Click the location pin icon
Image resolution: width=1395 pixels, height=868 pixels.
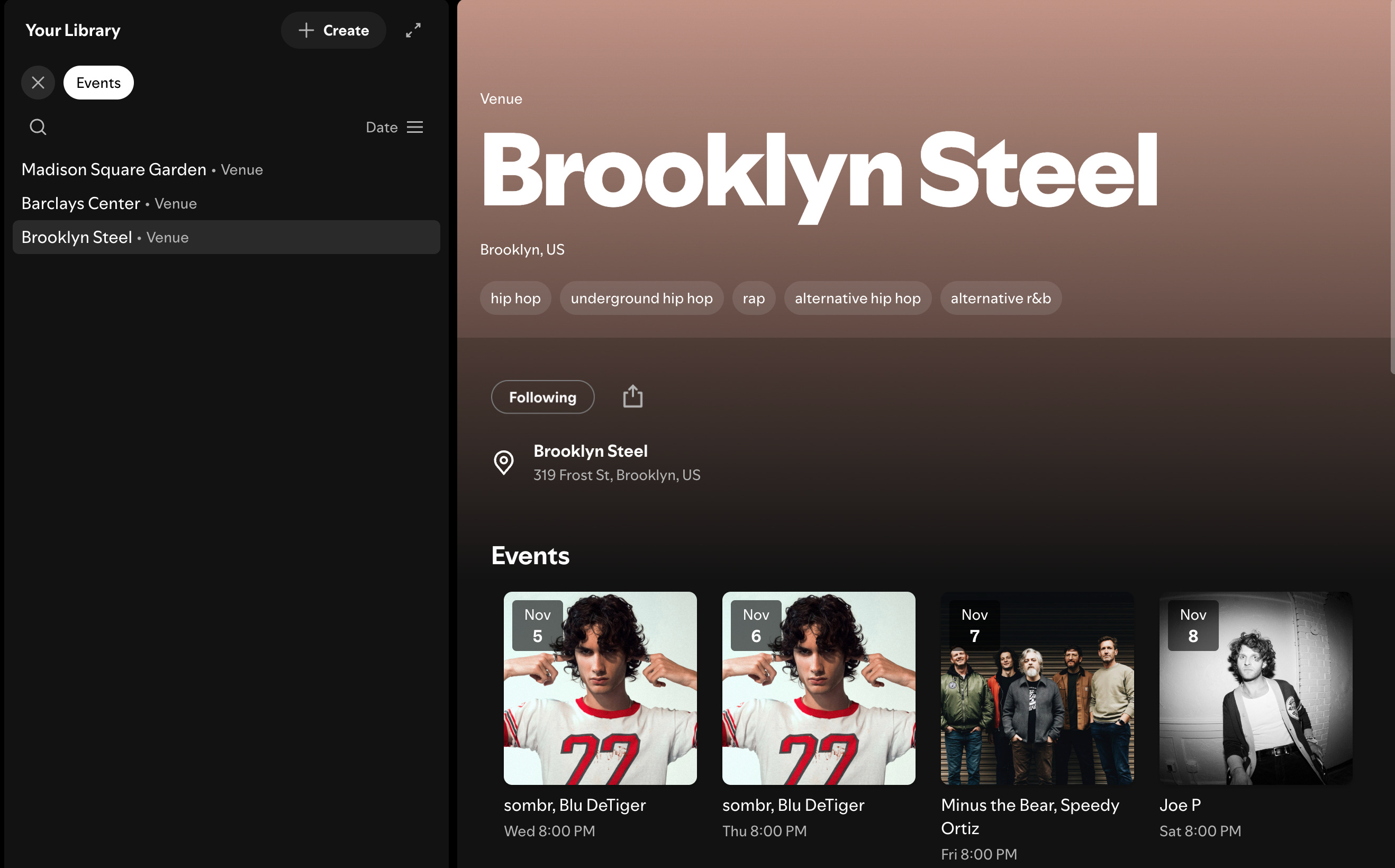[x=503, y=462]
